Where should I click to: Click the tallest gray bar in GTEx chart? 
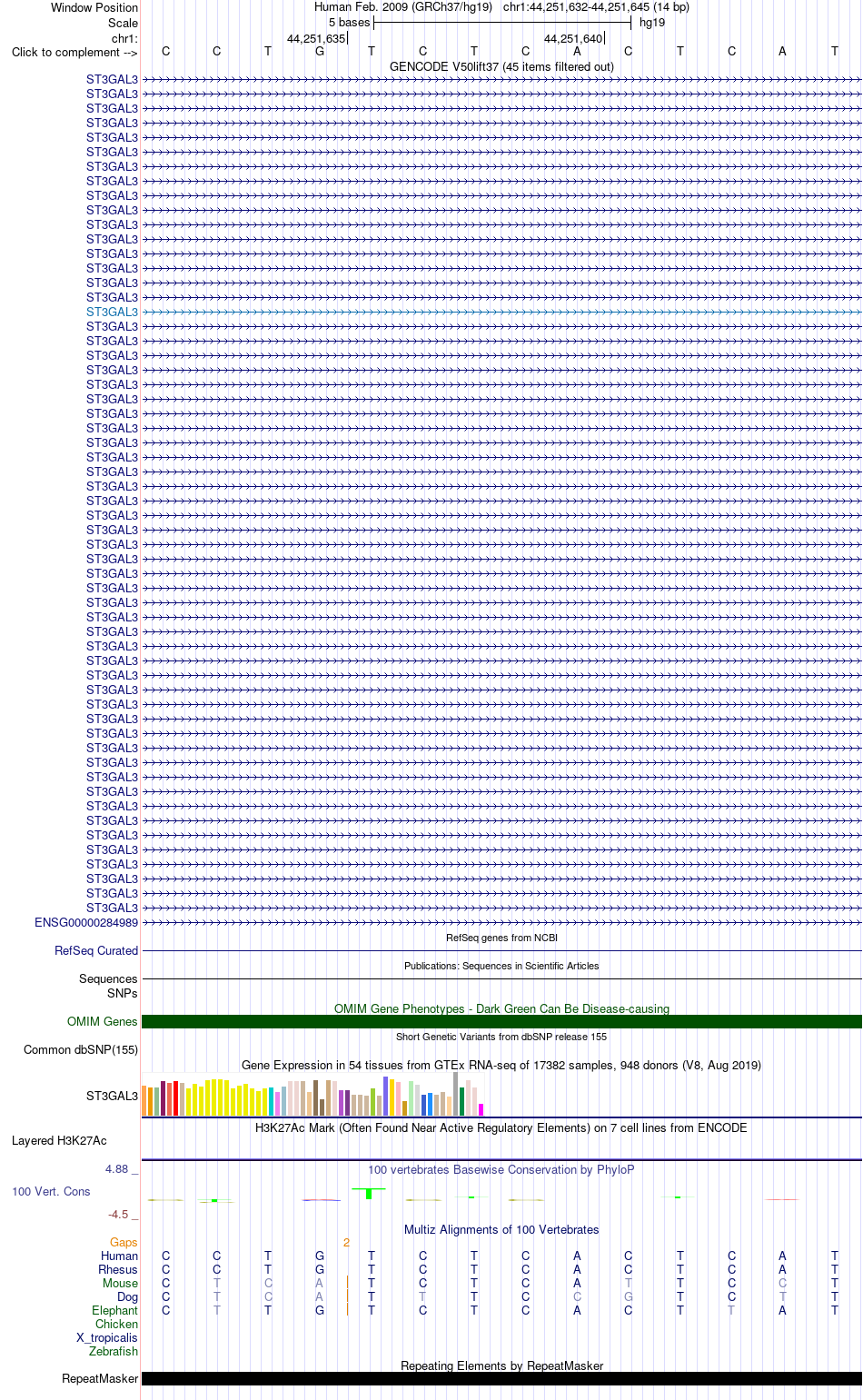point(456,1094)
